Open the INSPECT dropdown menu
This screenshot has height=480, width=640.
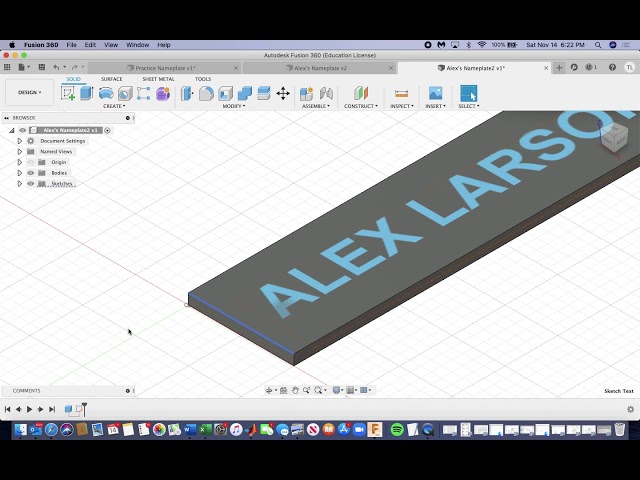pyautogui.click(x=402, y=106)
